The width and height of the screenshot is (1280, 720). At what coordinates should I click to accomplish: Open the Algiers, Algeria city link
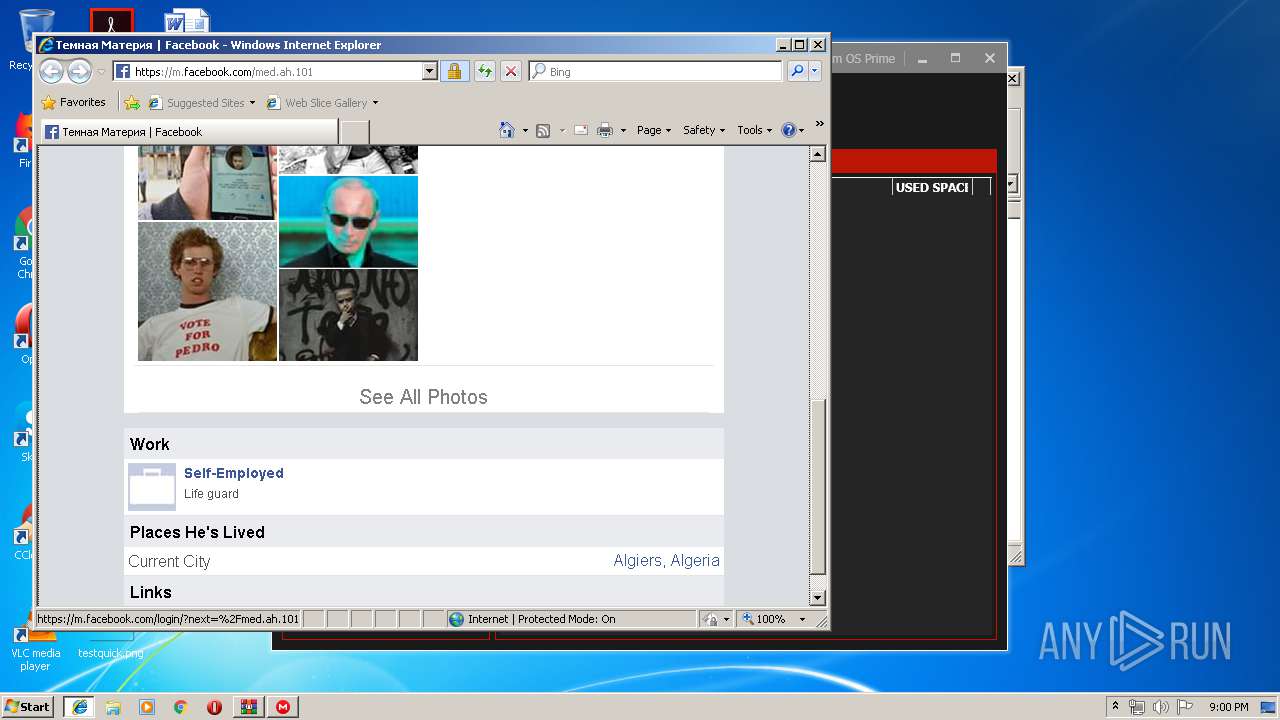[666, 561]
